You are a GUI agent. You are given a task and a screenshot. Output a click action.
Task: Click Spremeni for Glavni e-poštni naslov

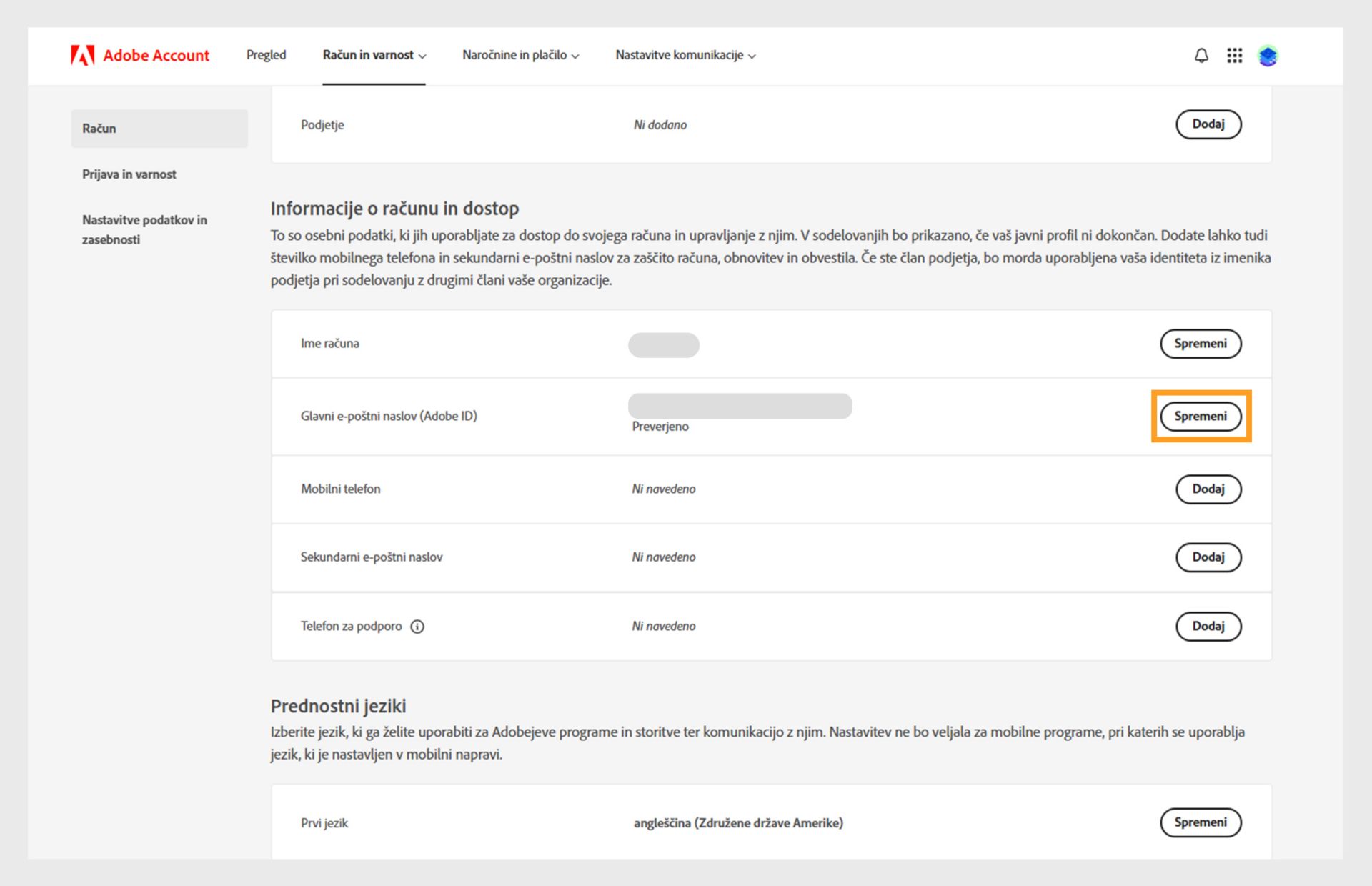tap(1200, 416)
